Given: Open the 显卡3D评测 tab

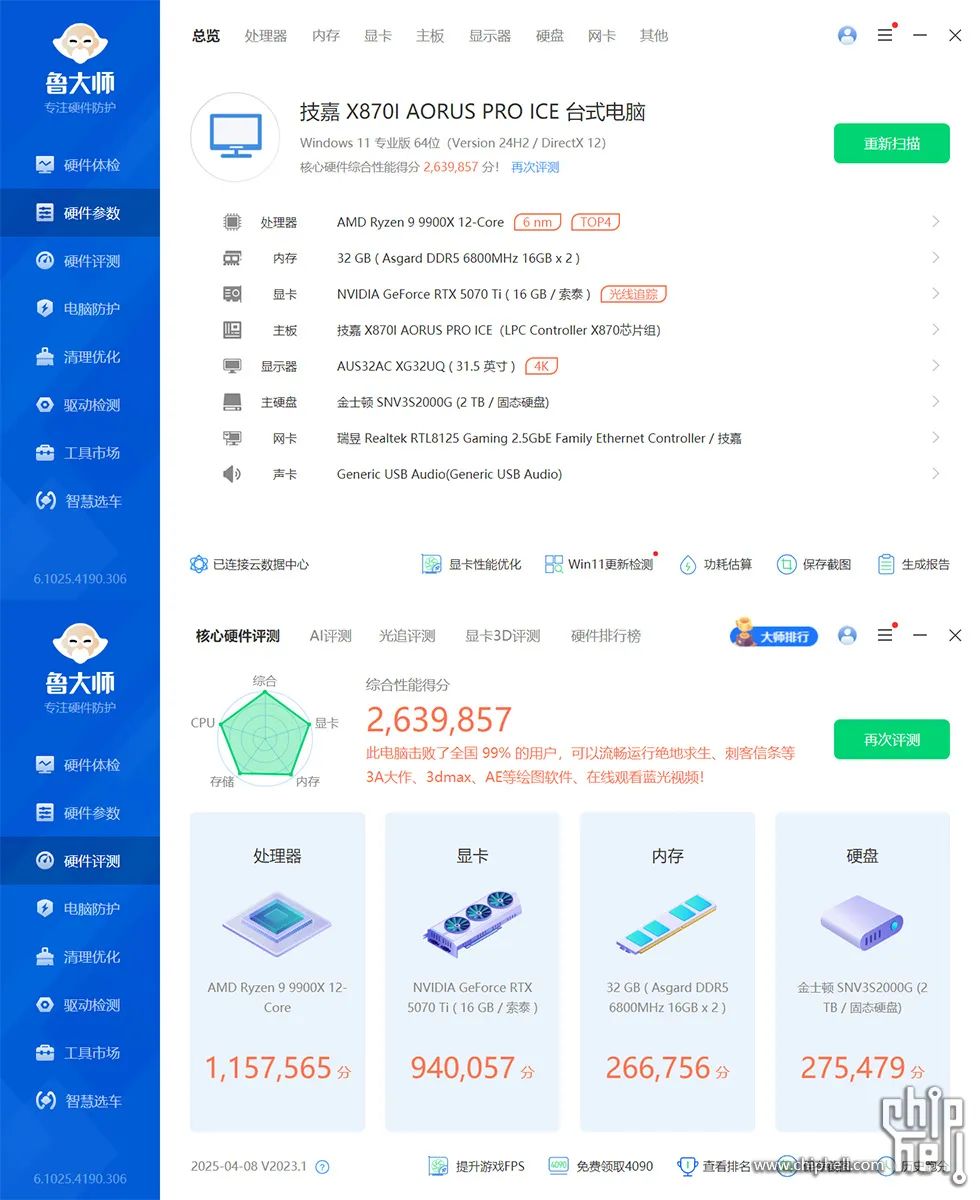Looking at the screenshot, I should (x=502, y=635).
